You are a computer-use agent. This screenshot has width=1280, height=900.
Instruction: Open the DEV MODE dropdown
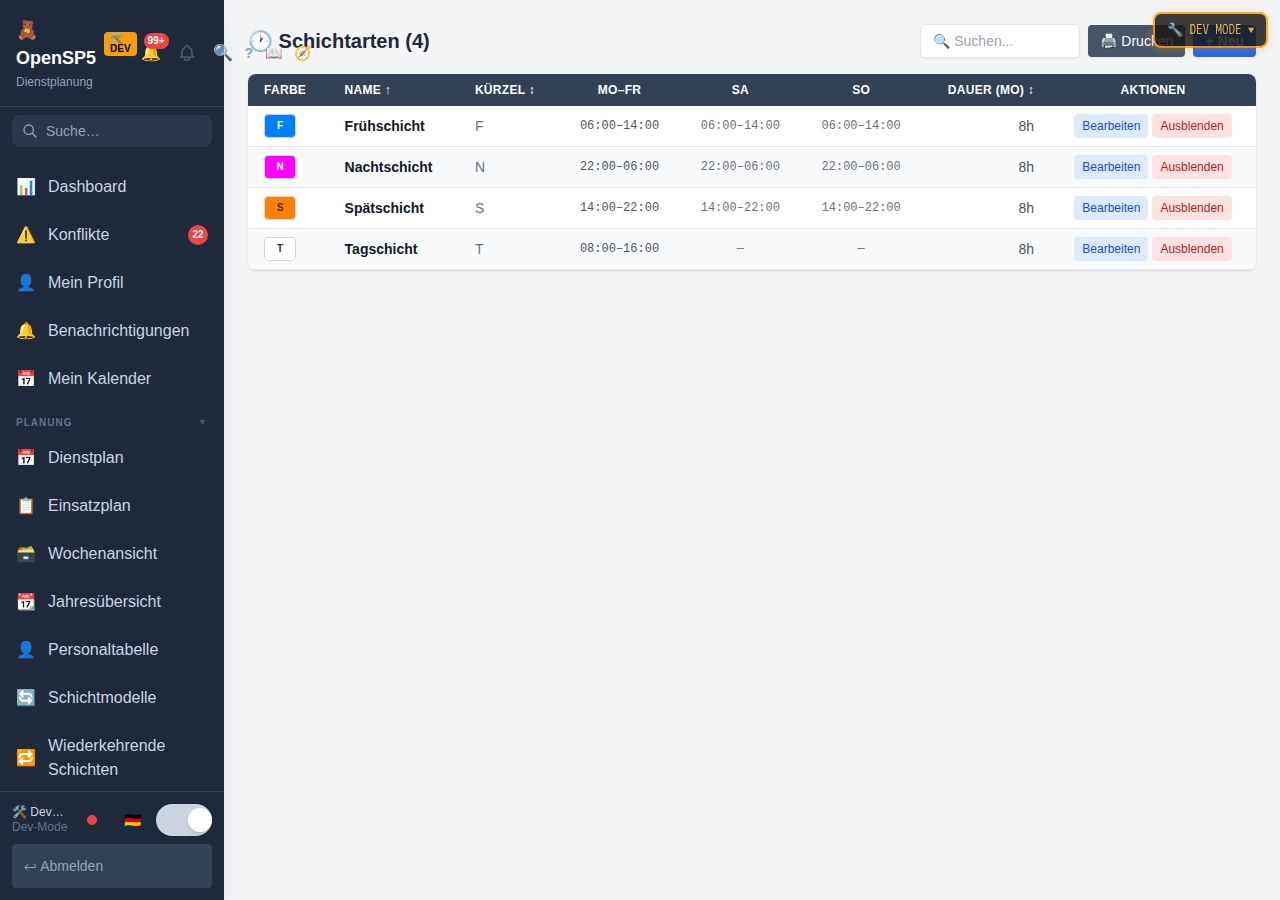tap(1210, 30)
